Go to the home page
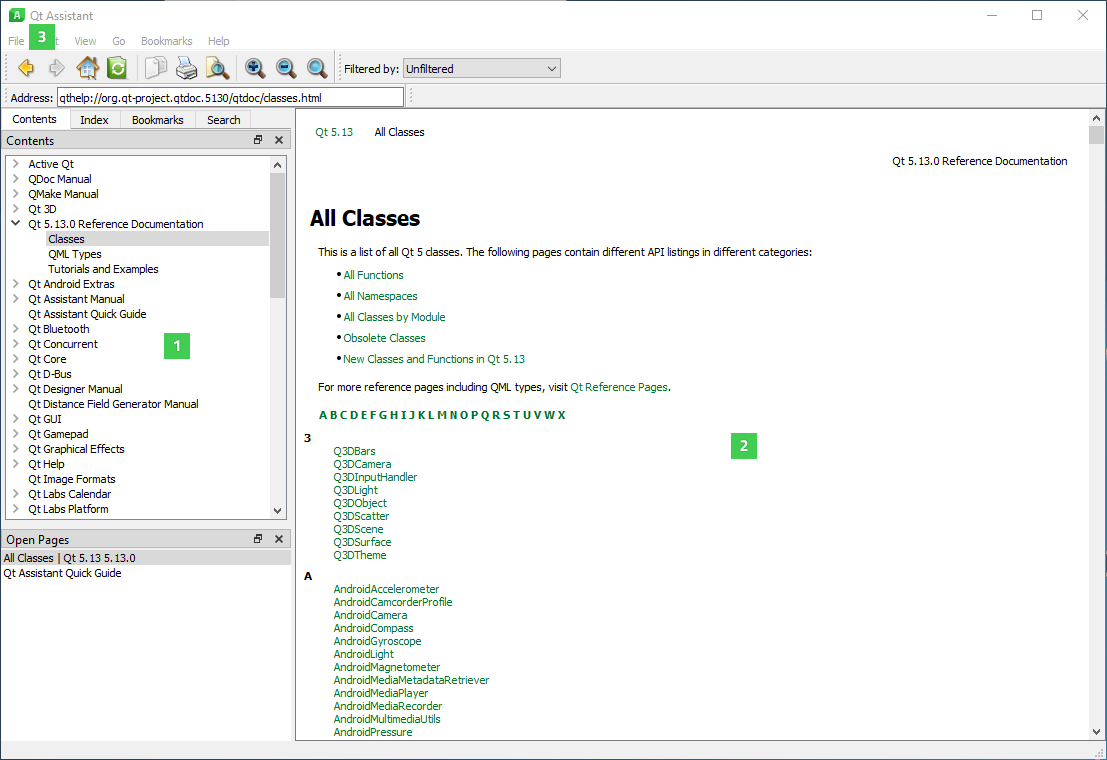Image resolution: width=1107 pixels, height=760 pixels. click(x=87, y=68)
